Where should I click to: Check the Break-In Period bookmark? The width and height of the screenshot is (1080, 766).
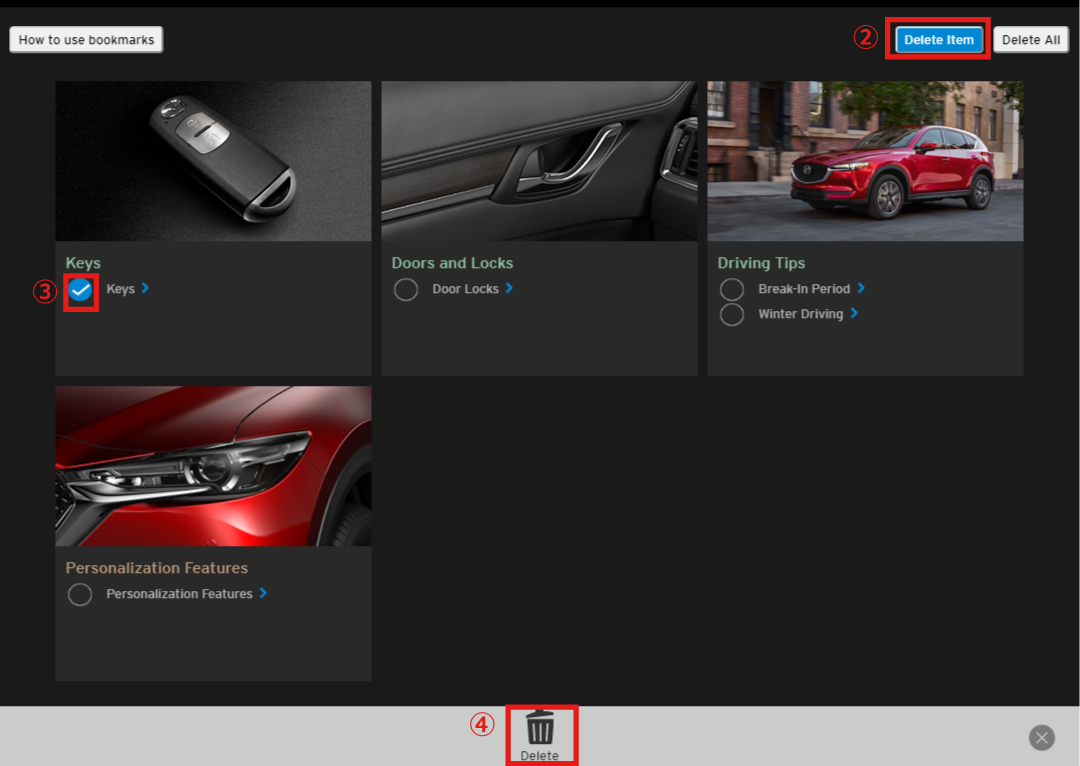732,288
